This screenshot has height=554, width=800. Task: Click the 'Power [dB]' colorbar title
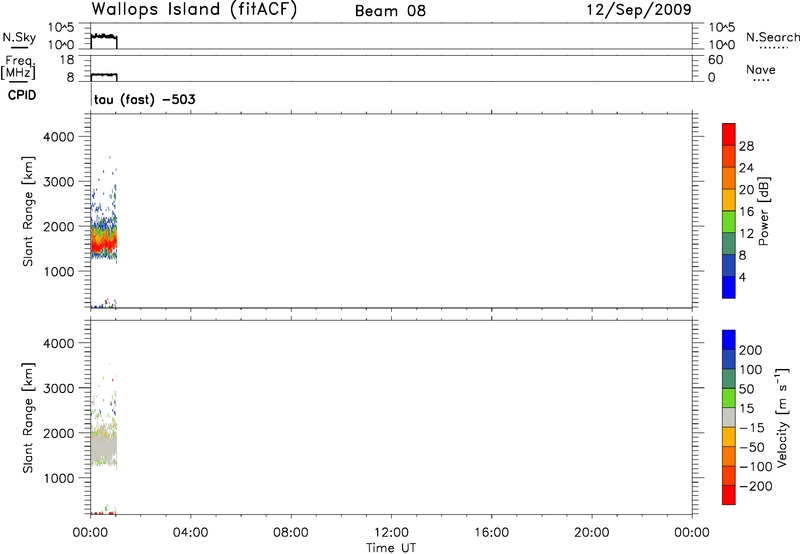coord(764,211)
